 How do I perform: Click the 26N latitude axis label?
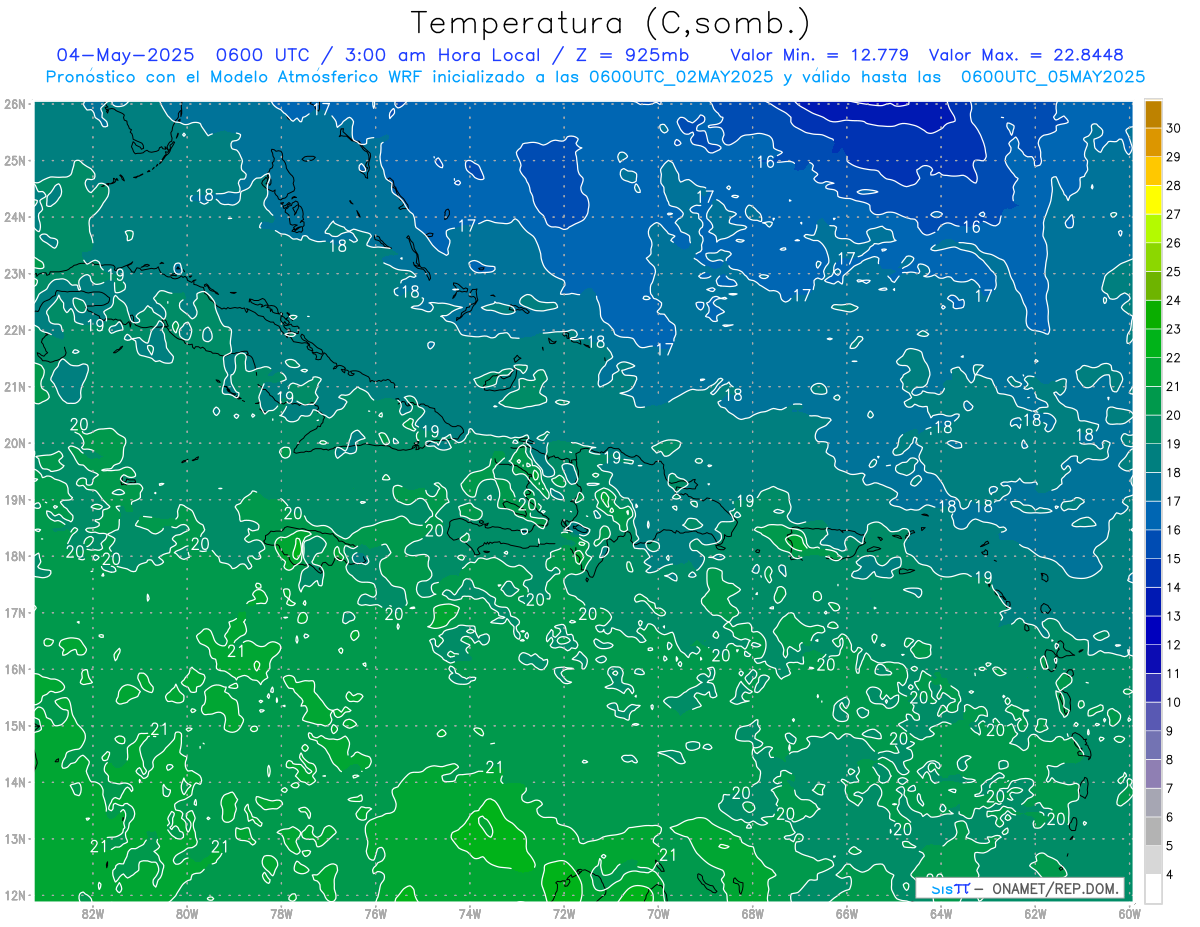click(14, 104)
